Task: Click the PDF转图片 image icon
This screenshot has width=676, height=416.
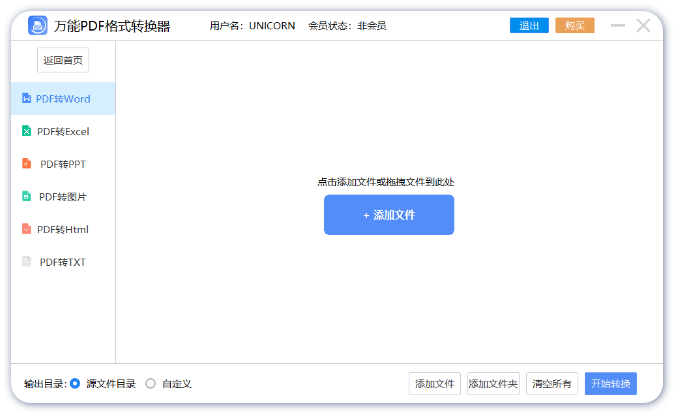Action: pos(26,197)
